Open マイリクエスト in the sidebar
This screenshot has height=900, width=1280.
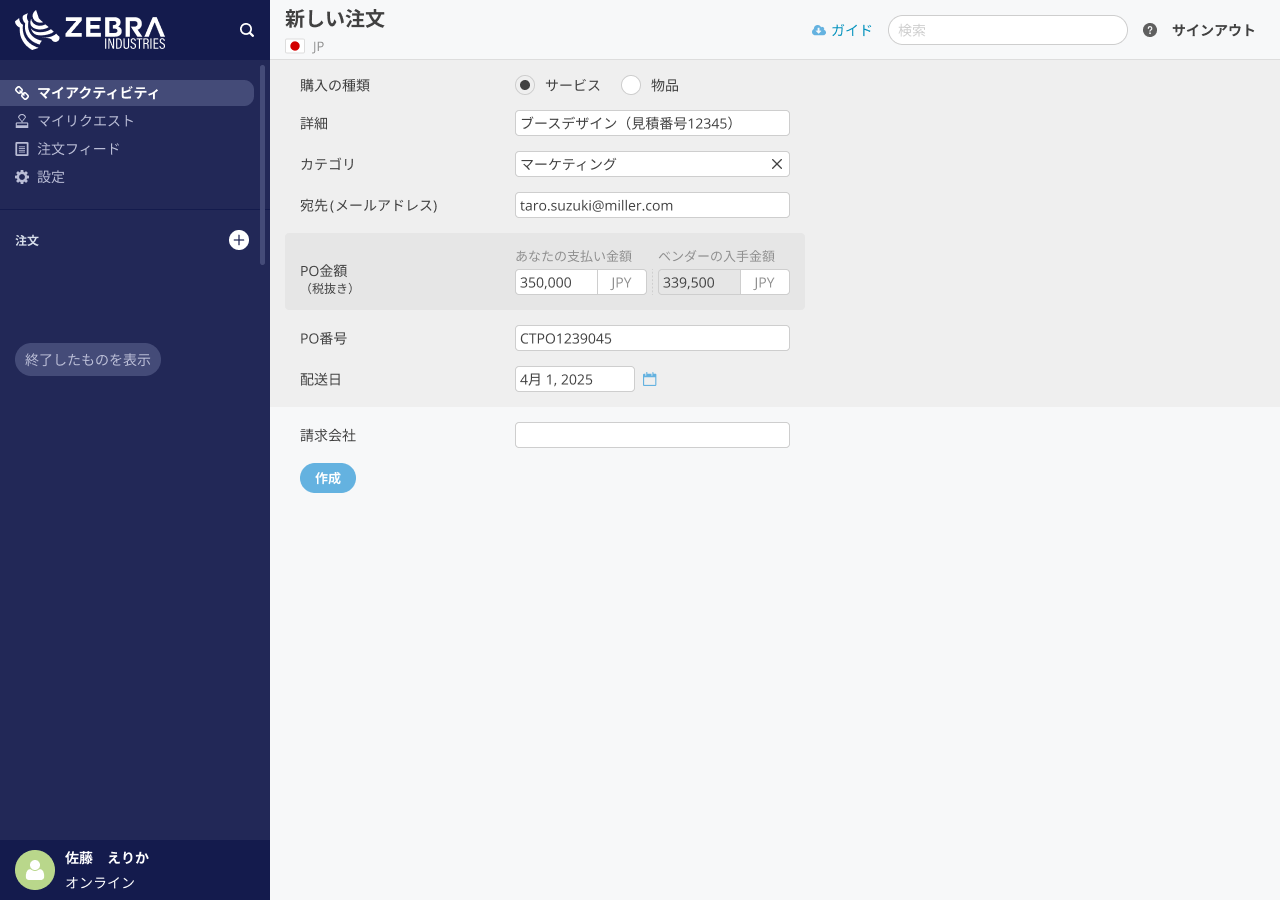coord(86,121)
